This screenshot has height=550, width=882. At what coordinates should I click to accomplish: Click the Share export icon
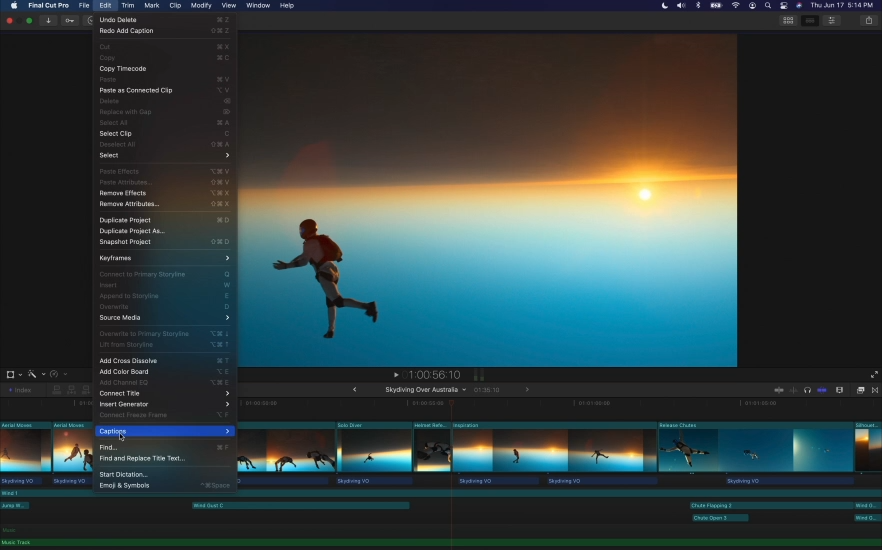click(868, 20)
